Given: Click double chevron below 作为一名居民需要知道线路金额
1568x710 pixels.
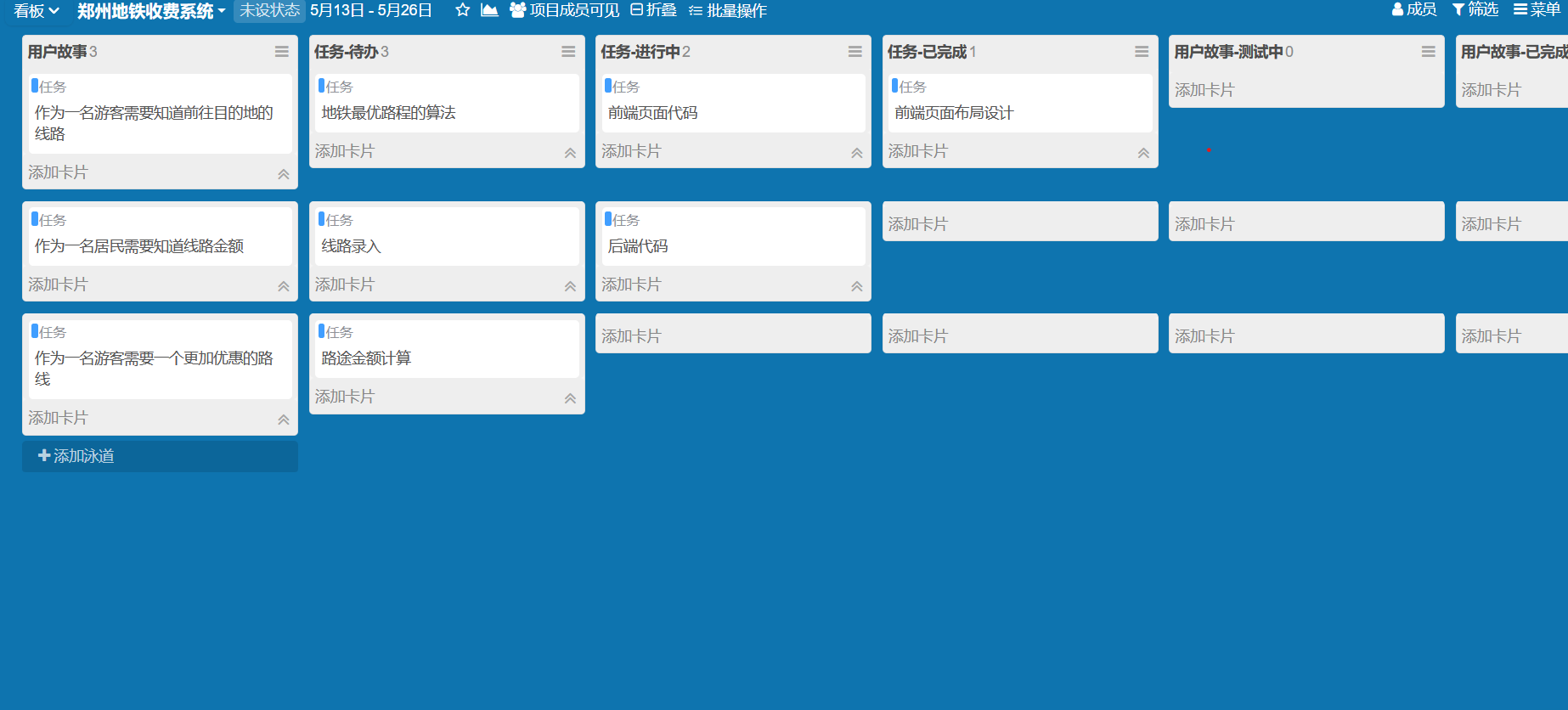Looking at the screenshot, I should [x=284, y=286].
